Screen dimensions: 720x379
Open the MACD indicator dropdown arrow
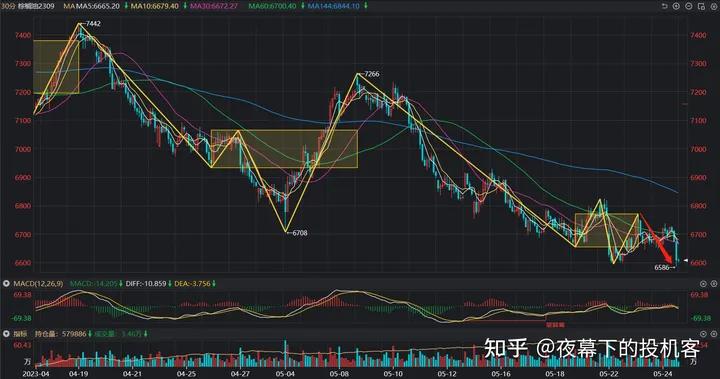pyautogui.click(x=6, y=284)
